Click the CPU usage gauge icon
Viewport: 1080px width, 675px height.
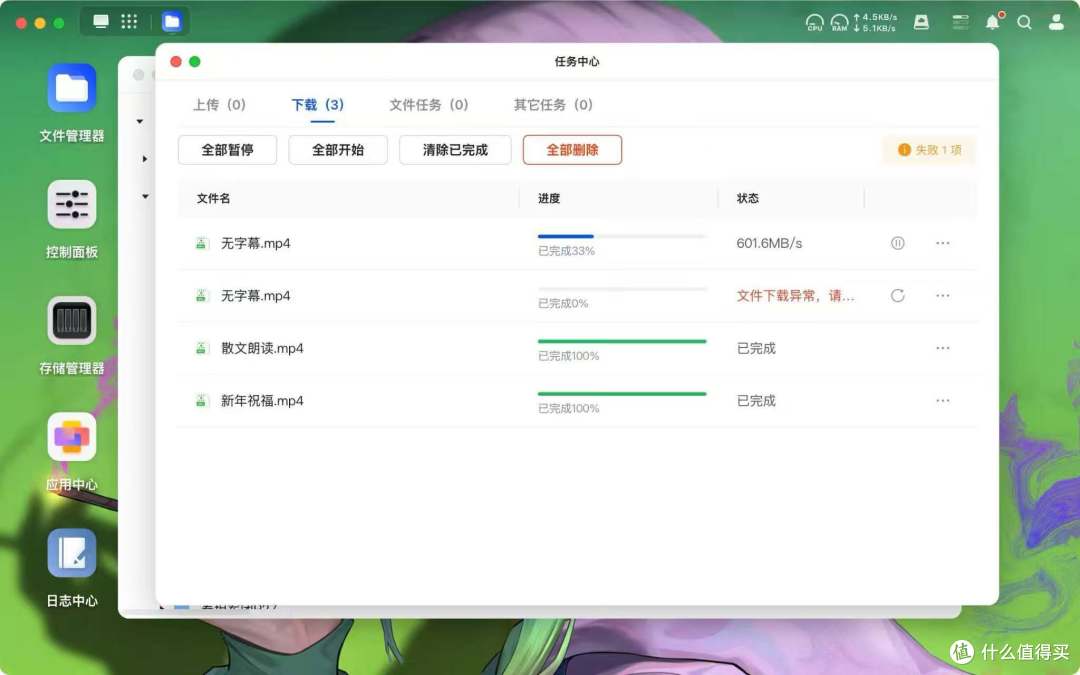pos(815,23)
